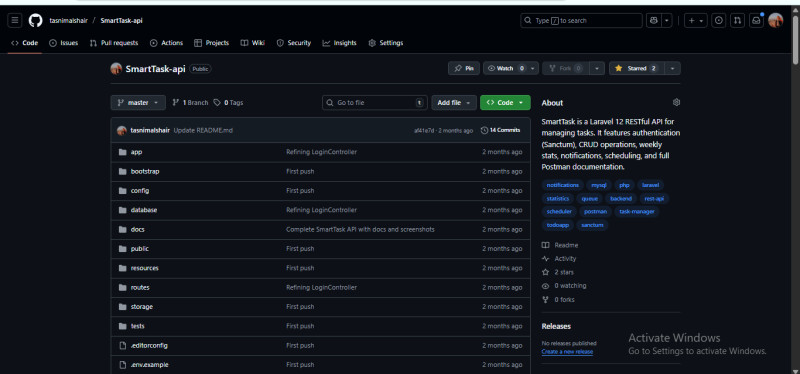800x374 pixels.
Task: Open About settings gear icon
Action: pos(676,102)
